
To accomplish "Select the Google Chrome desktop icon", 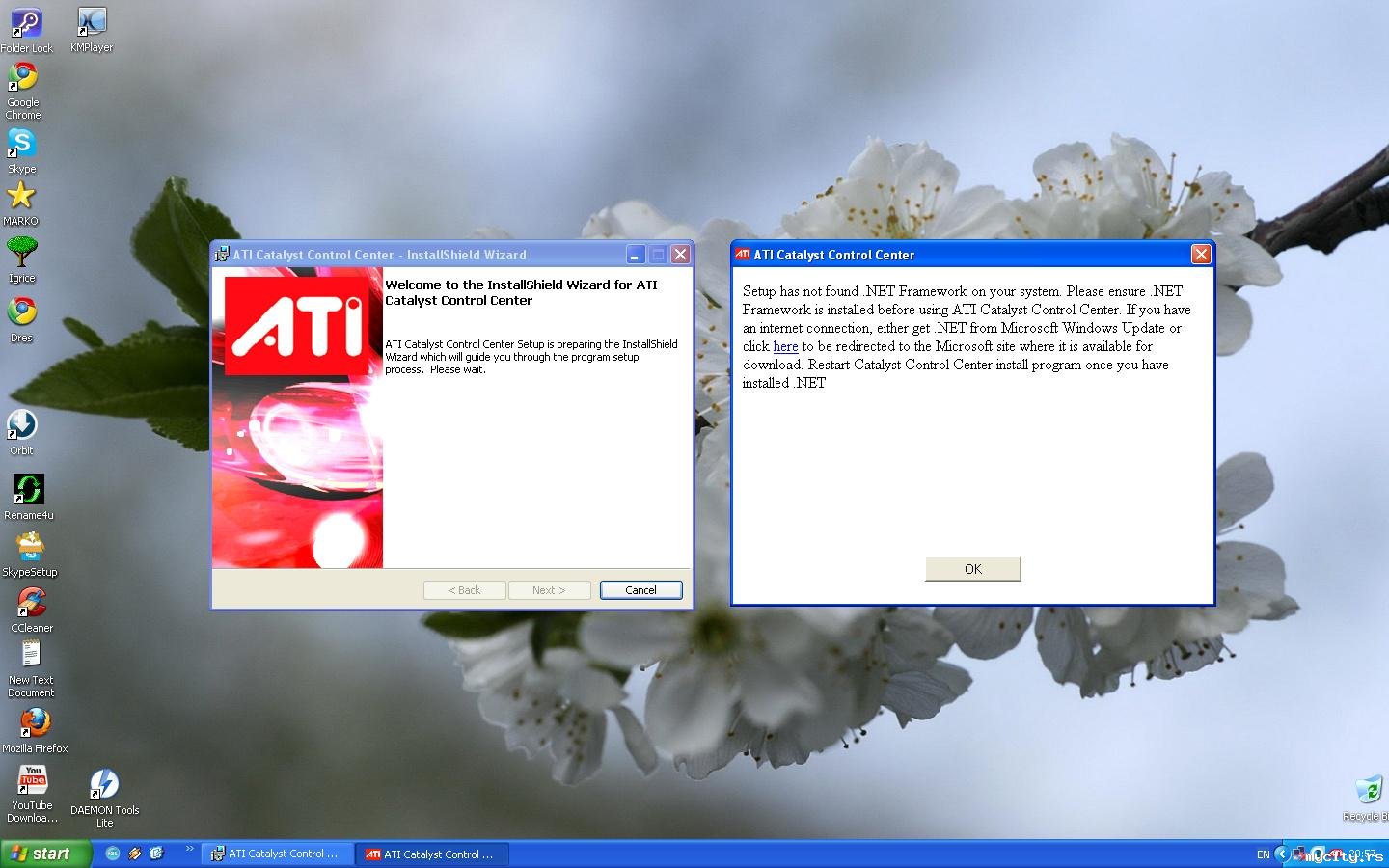I will [x=23, y=91].
